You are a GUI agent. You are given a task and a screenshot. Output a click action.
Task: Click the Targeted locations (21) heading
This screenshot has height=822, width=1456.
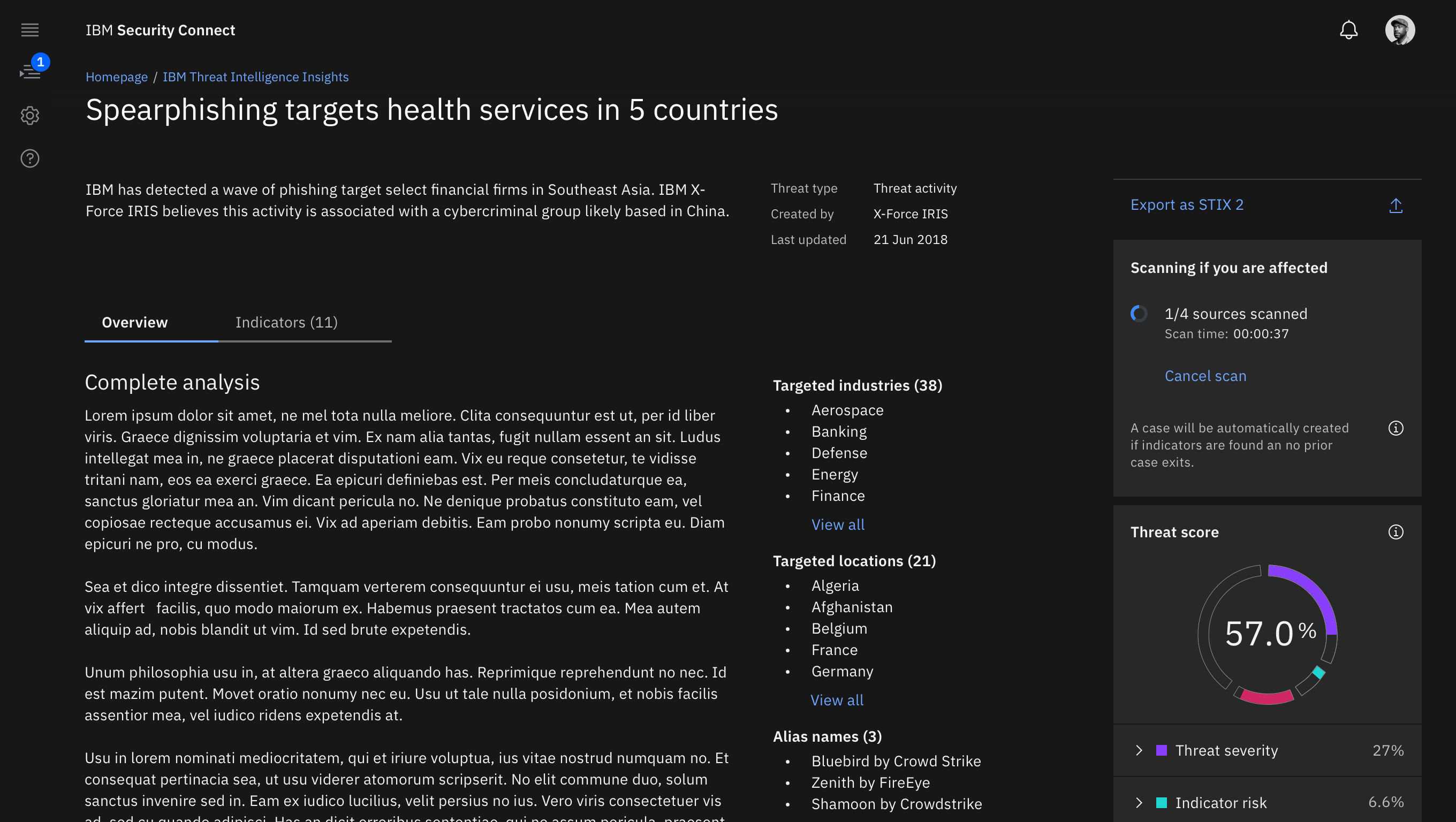[x=854, y=561]
